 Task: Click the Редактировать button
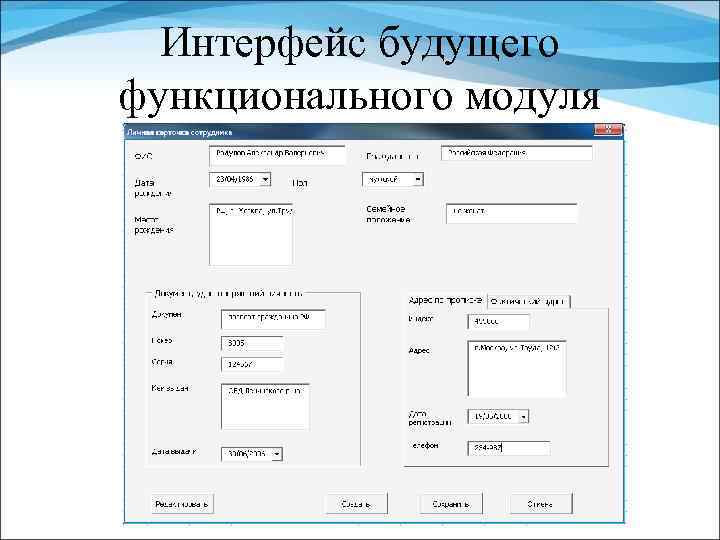pyautogui.click(x=182, y=504)
